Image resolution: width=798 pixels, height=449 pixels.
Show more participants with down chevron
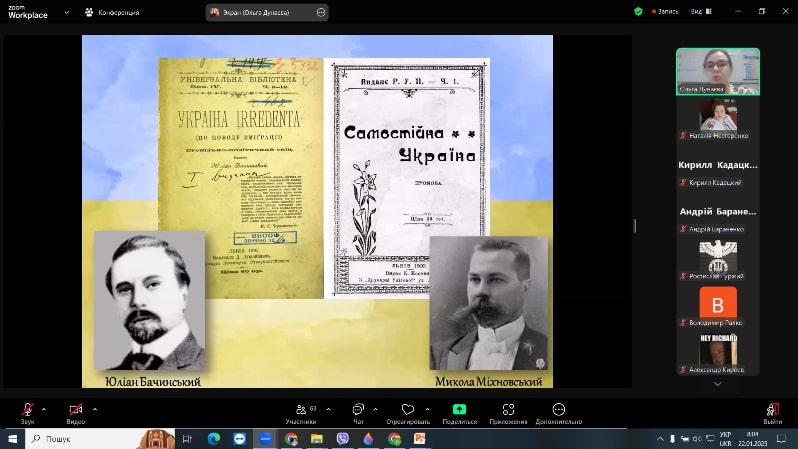point(718,384)
